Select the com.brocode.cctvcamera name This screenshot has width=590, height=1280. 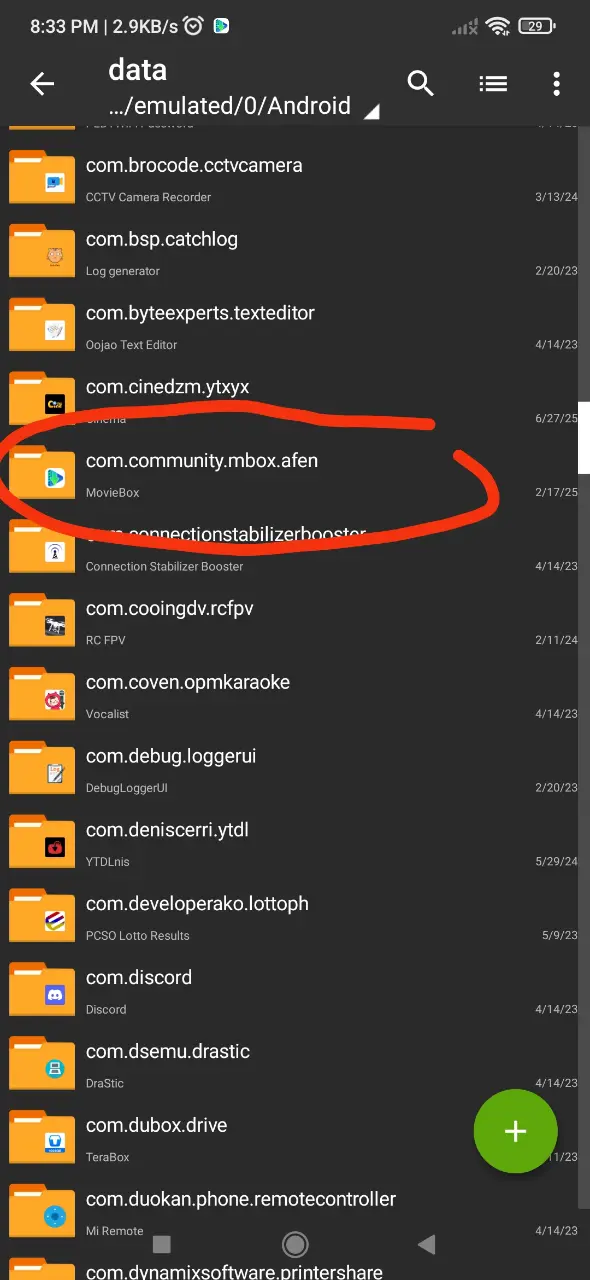[194, 165]
